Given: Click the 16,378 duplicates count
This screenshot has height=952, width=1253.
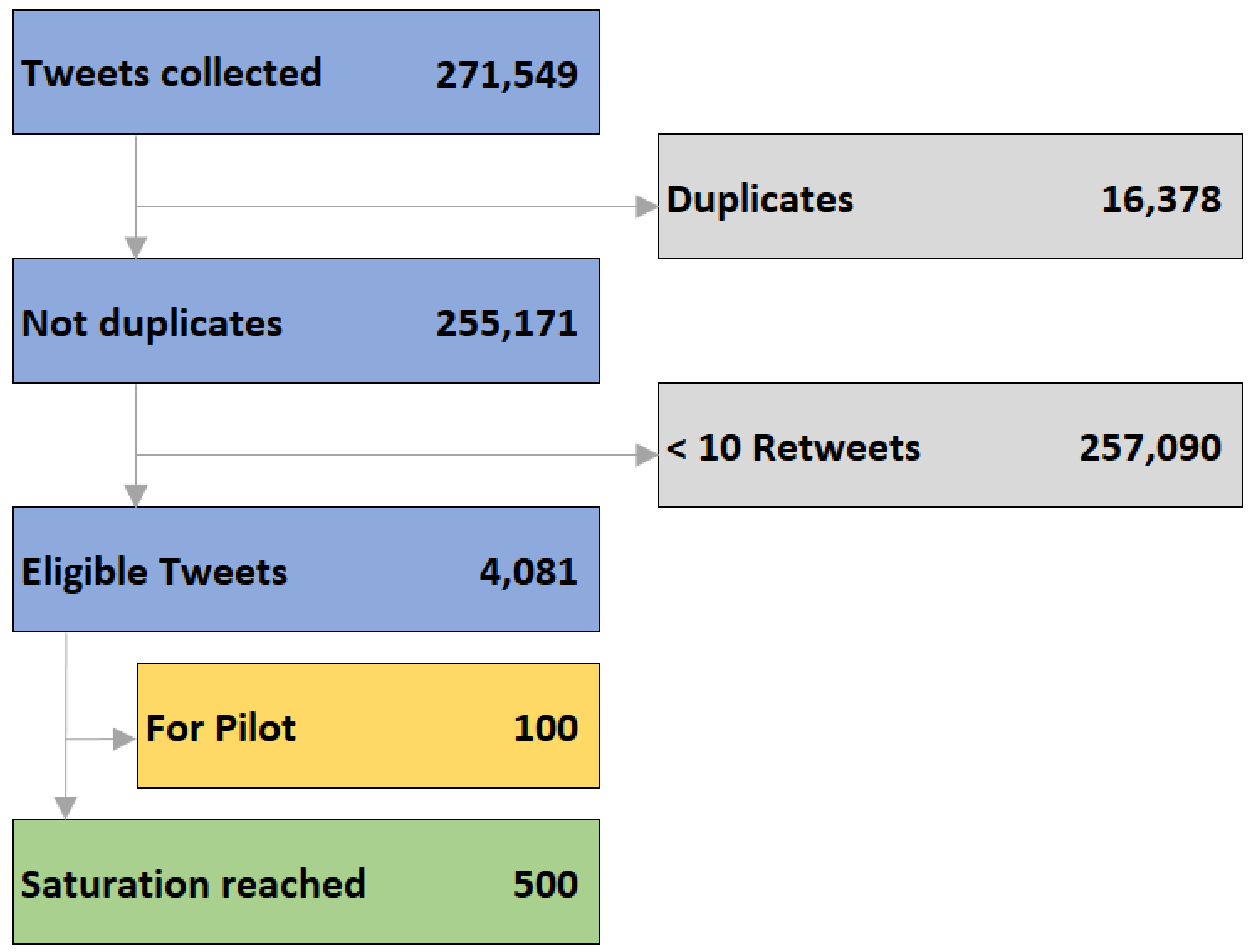Looking at the screenshot, I should point(1161,199).
